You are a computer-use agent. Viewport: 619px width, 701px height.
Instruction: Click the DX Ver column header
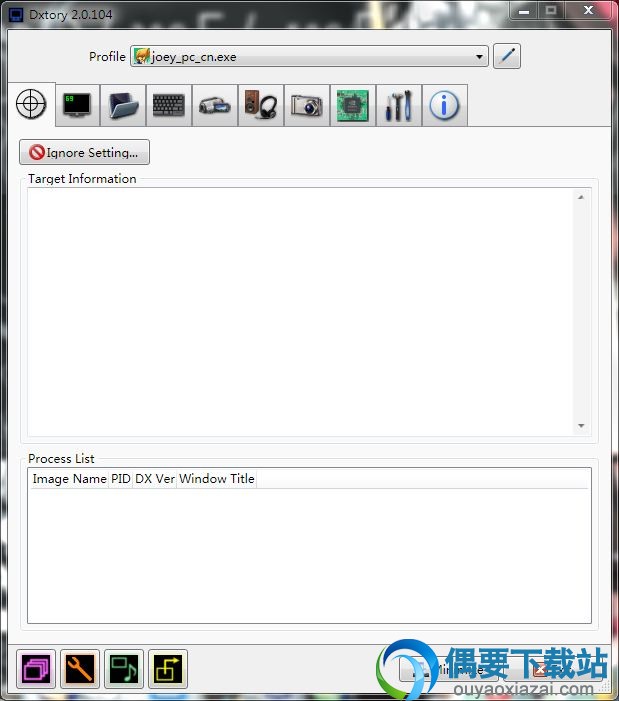[x=155, y=479]
